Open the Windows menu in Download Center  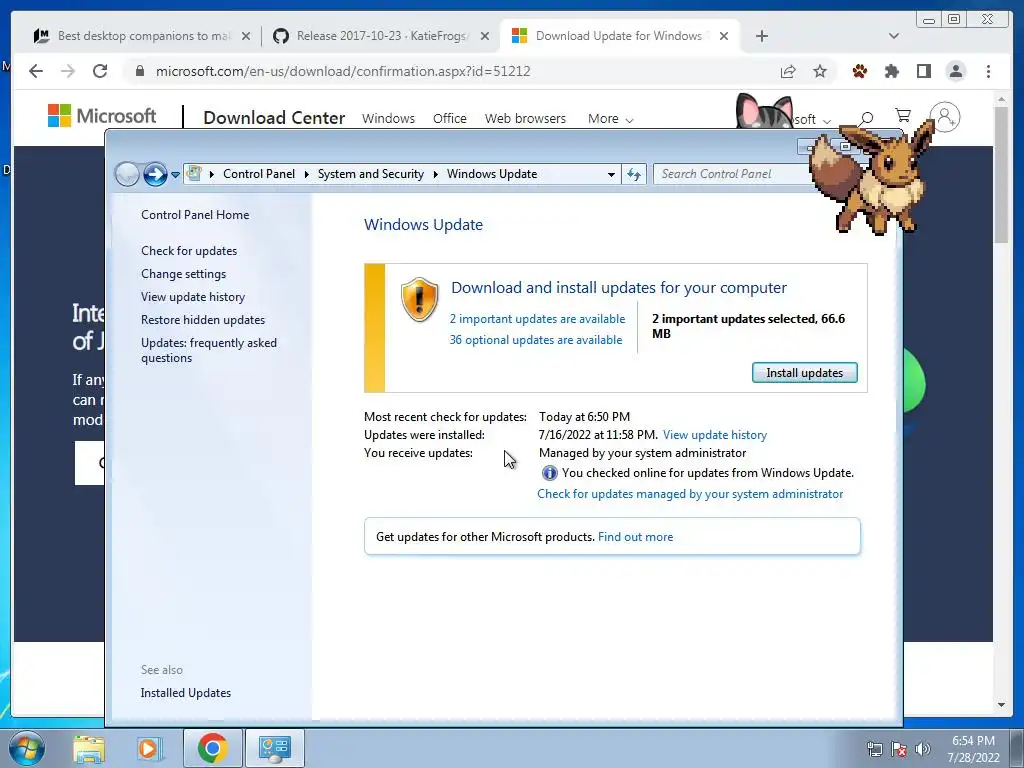pos(389,119)
